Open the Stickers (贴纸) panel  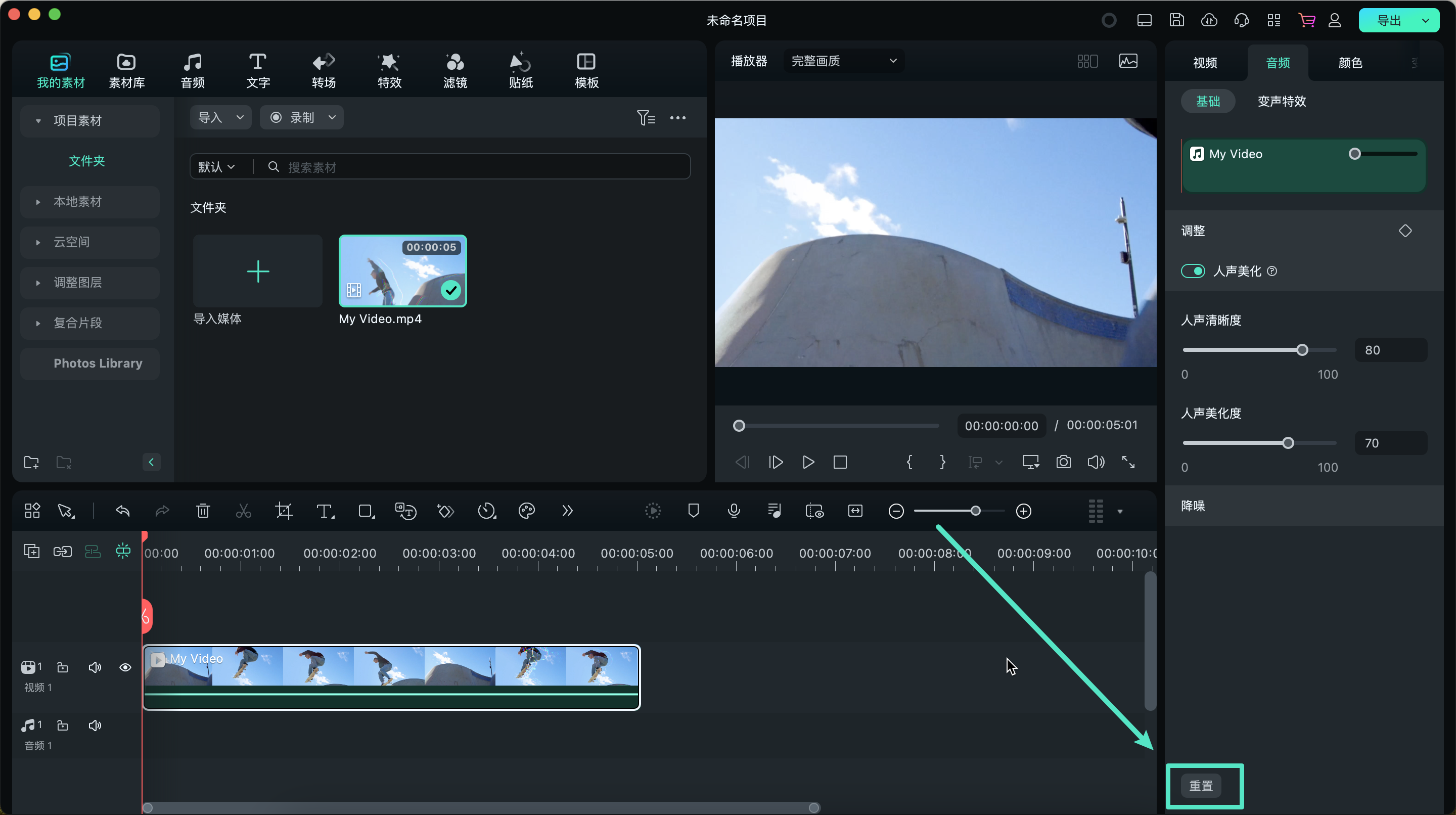coord(521,71)
